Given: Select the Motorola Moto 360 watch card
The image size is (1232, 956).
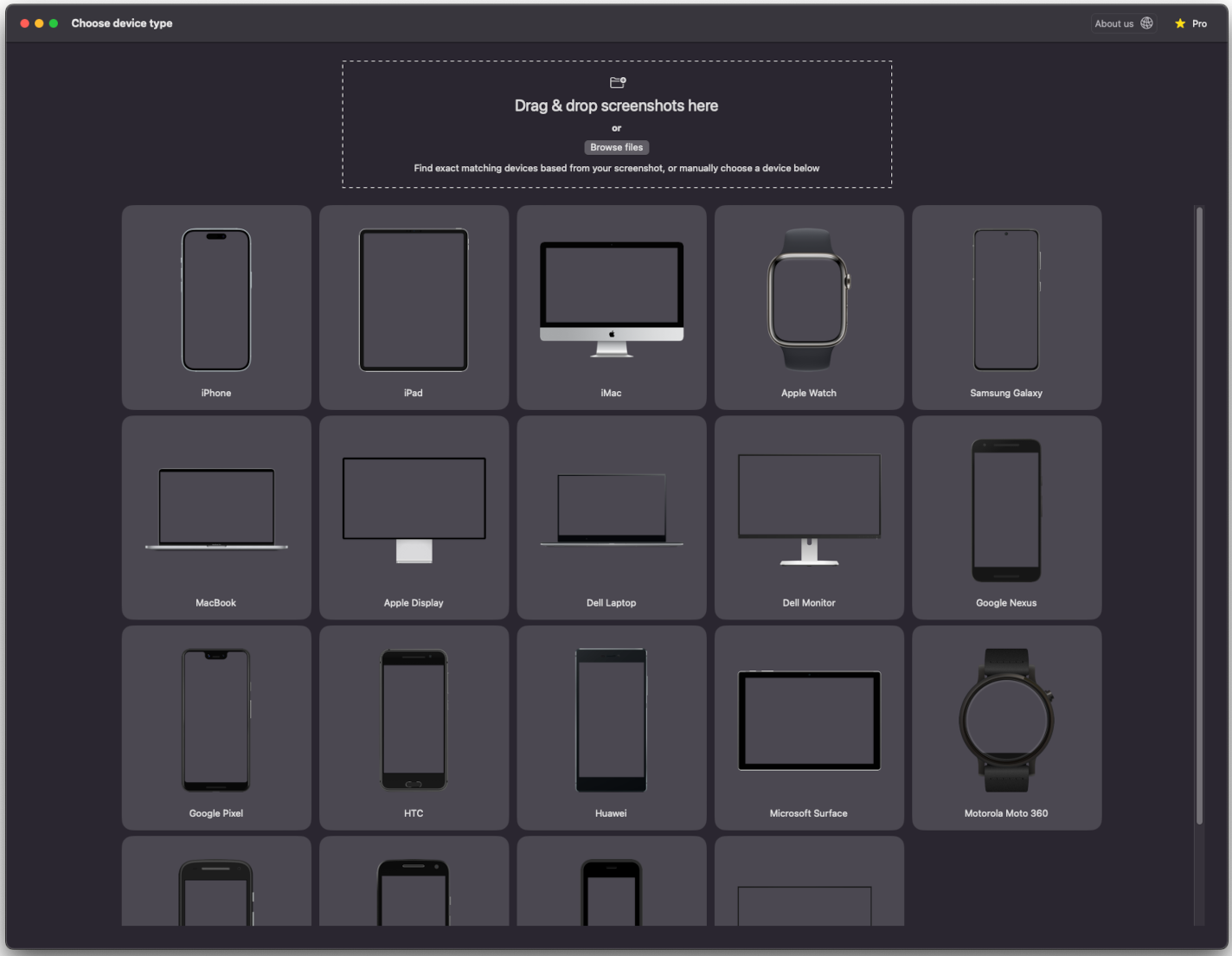Looking at the screenshot, I should (1006, 728).
